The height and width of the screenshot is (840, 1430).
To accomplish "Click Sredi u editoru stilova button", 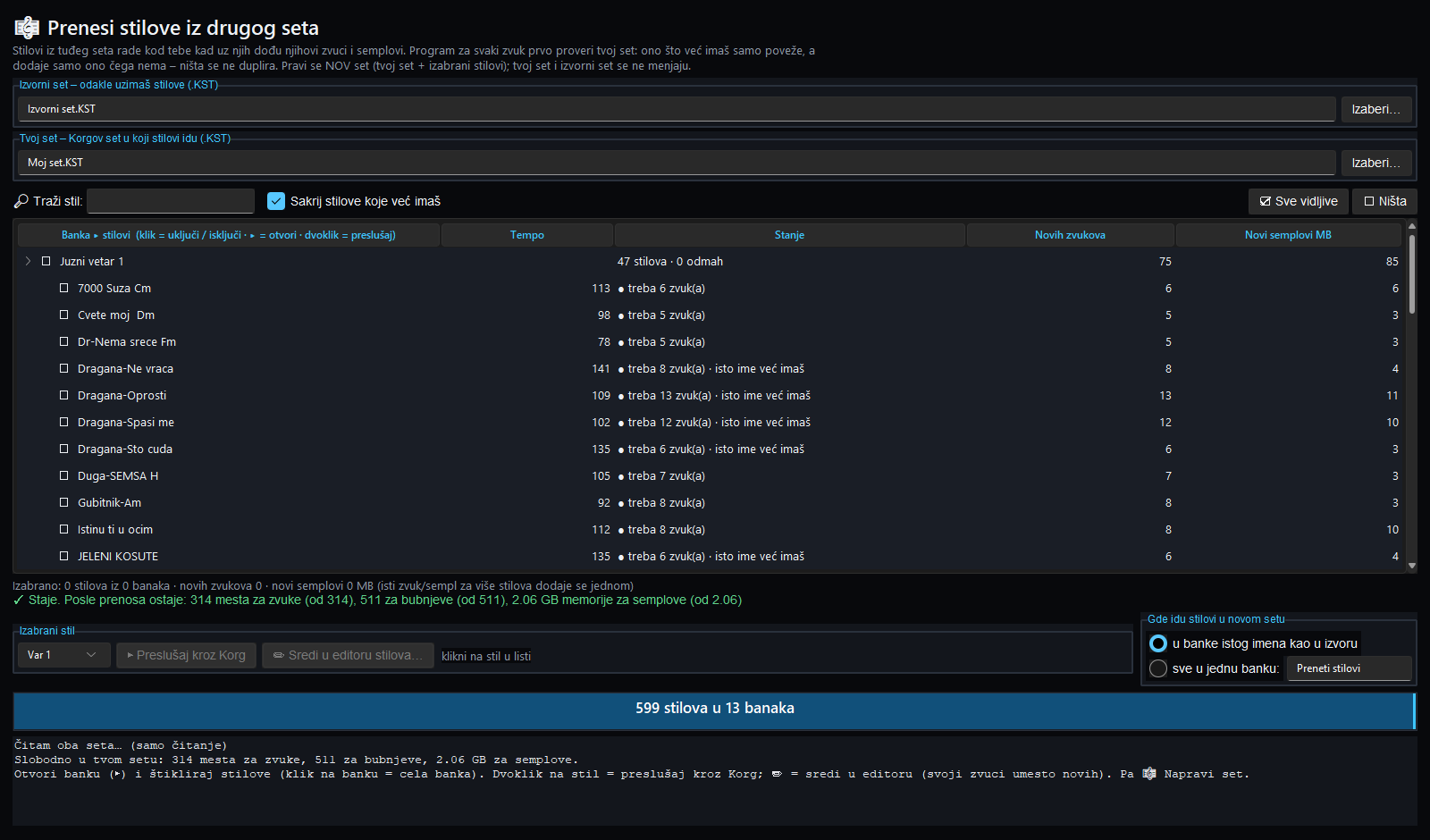I will (348, 655).
